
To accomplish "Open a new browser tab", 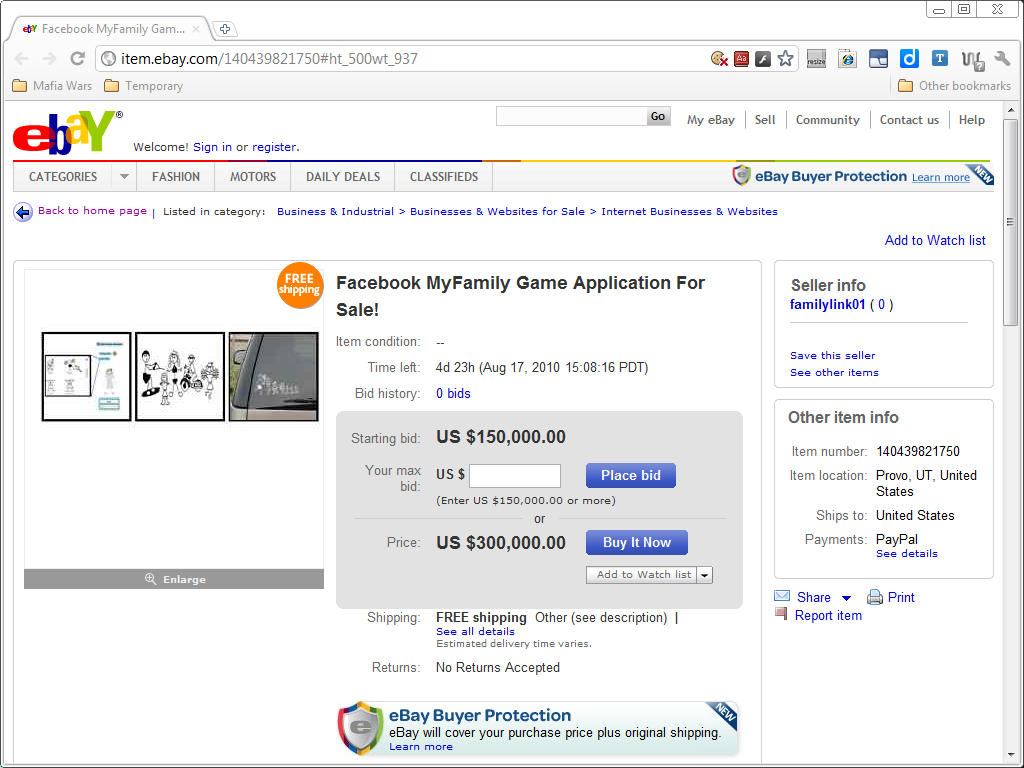I will tap(225, 29).
